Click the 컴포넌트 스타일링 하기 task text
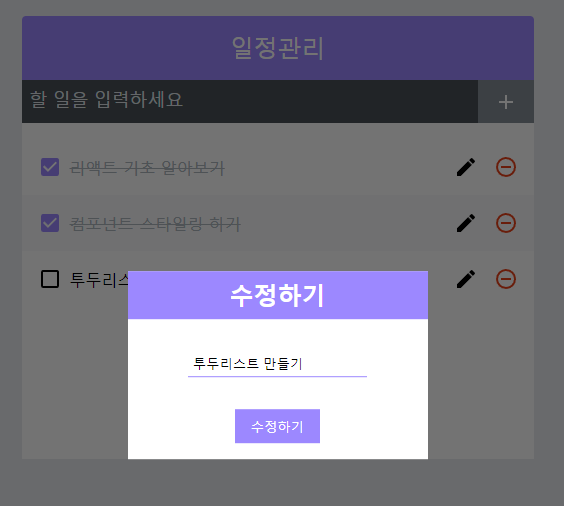 (155, 224)
